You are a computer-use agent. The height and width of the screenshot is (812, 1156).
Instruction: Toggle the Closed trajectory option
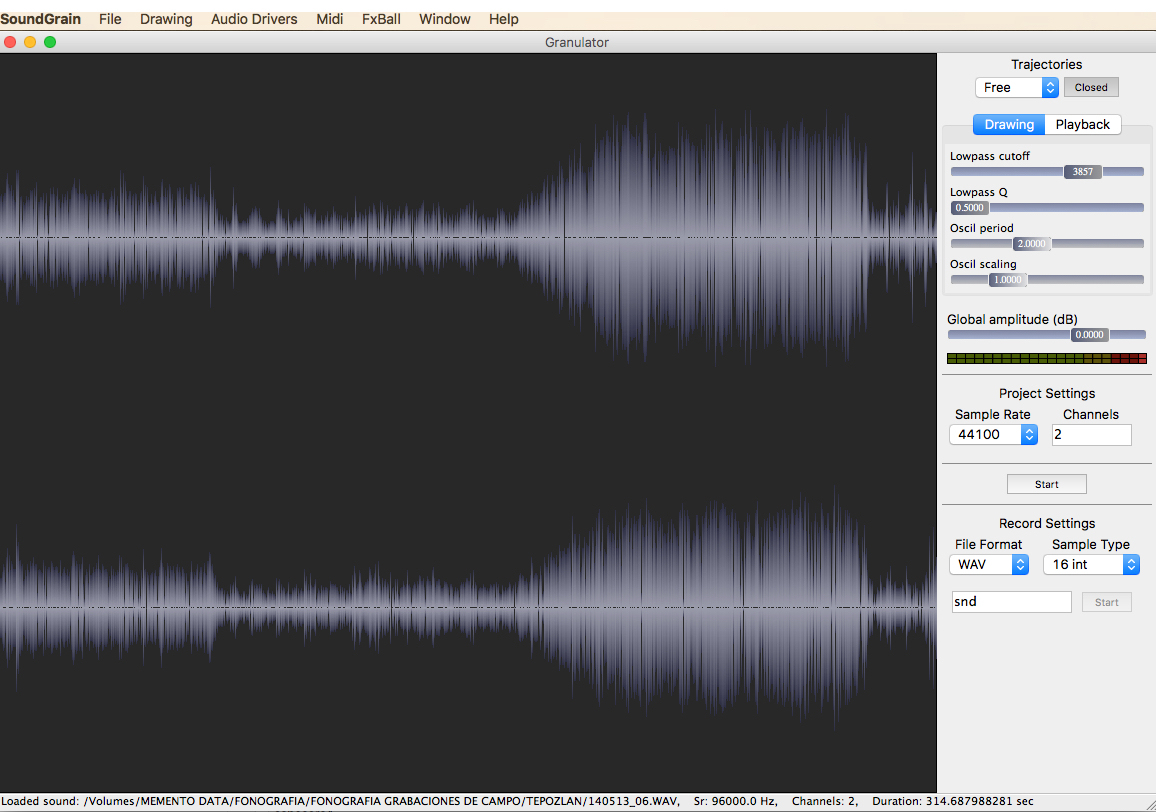click(x=1091, y=87)
